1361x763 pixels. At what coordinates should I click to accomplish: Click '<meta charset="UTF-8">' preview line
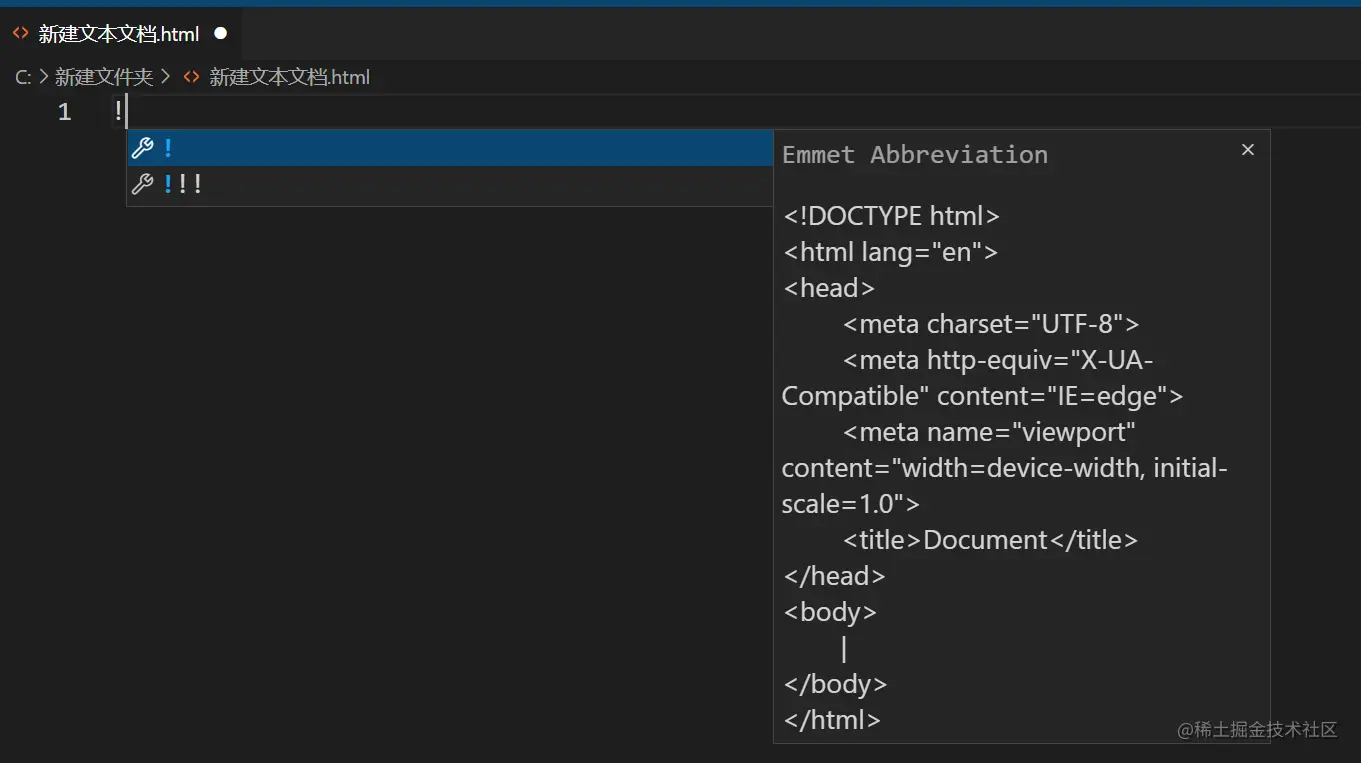pyautogui.click(x=991, y=324)
